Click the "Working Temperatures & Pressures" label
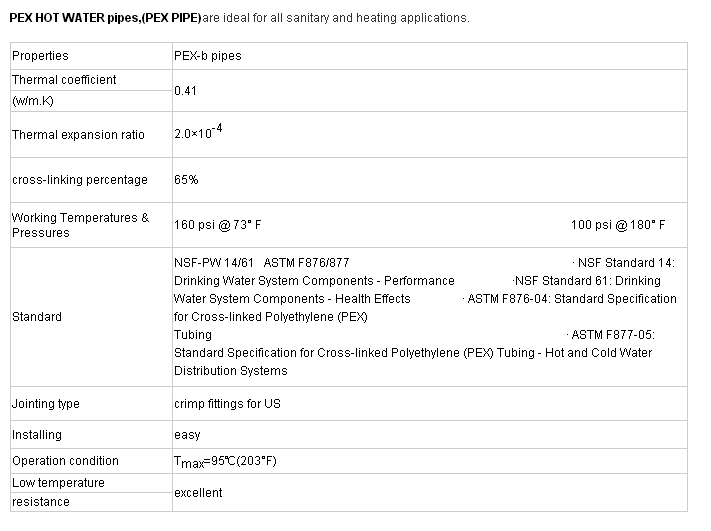711x531 pixels. [x=80, y=225]
